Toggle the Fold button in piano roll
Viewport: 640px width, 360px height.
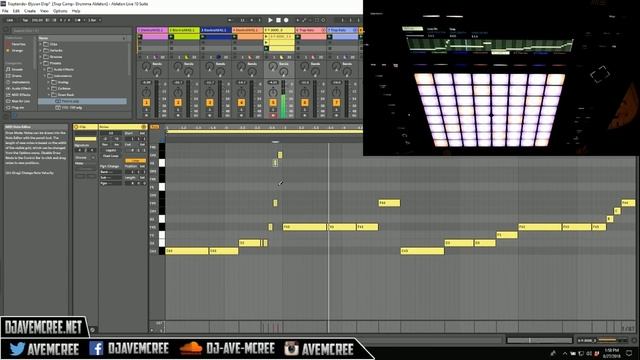155,127
